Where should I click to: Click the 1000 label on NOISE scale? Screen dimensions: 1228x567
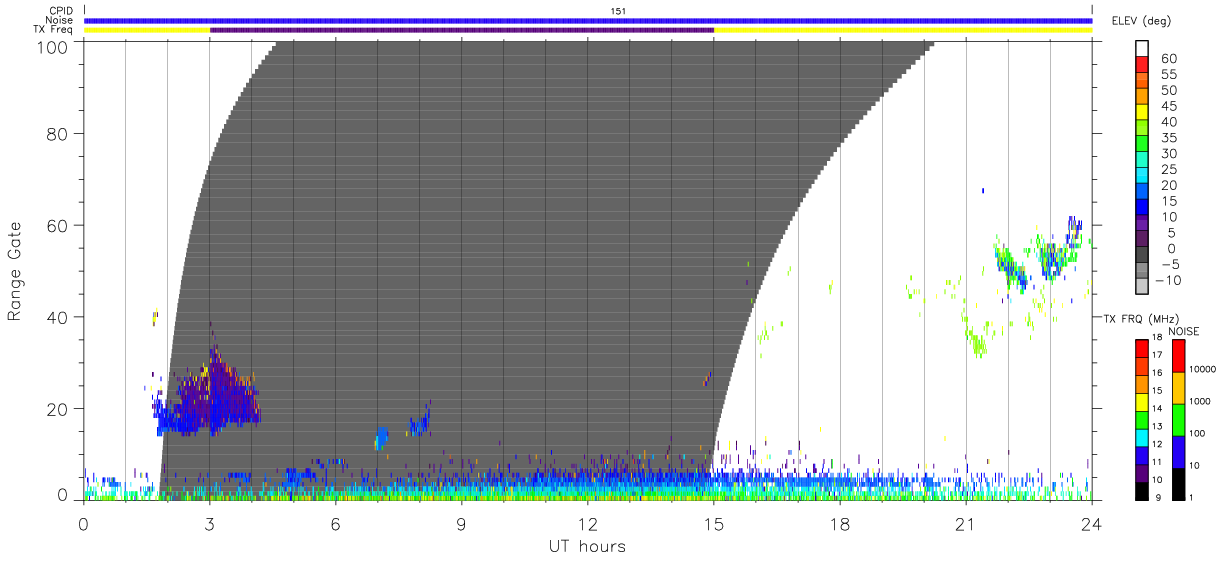tap(1201, 401)
